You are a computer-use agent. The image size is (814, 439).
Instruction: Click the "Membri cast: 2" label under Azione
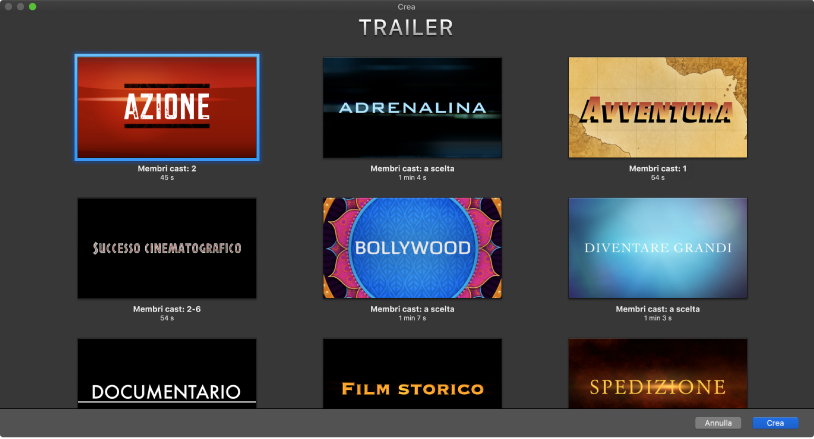click(x=167, y=169)
